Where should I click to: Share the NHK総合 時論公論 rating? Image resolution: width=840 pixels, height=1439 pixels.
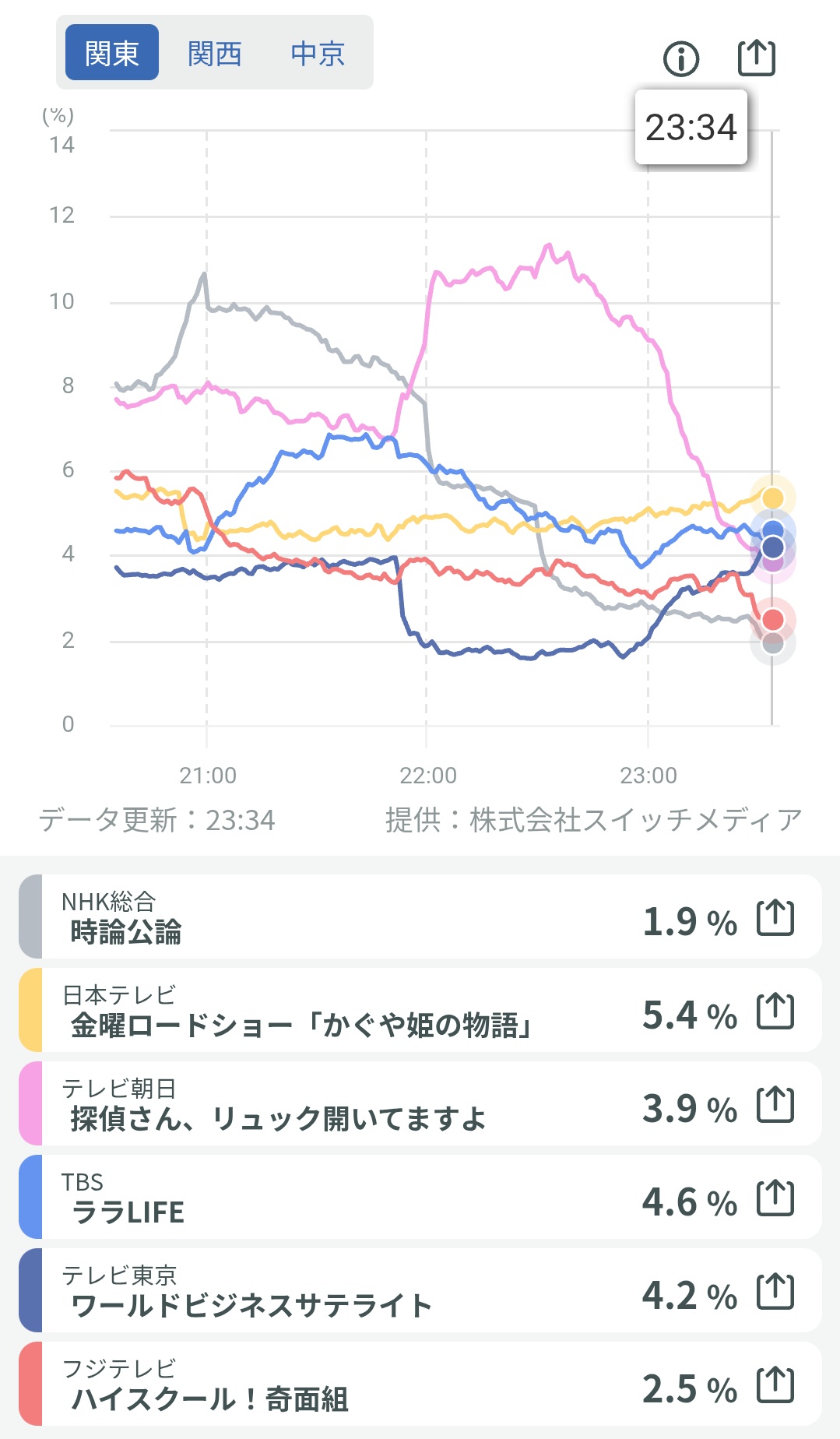(775, 918)
